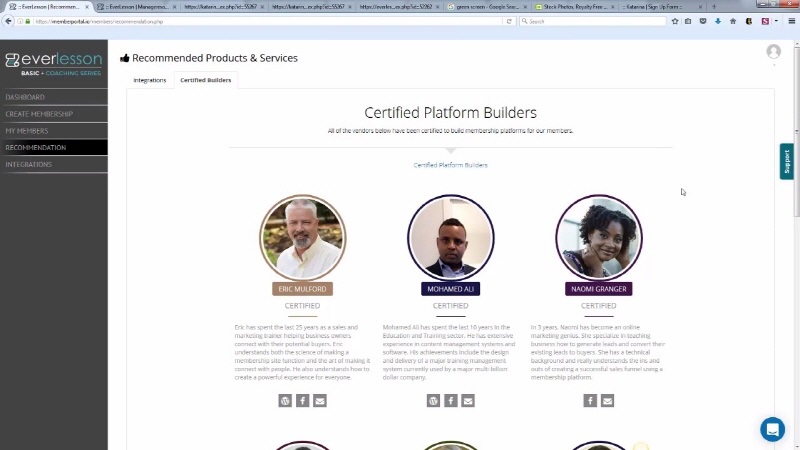Click the pink S extension icon
Viewport: 800px width, 450px height.
pos(765,21)
